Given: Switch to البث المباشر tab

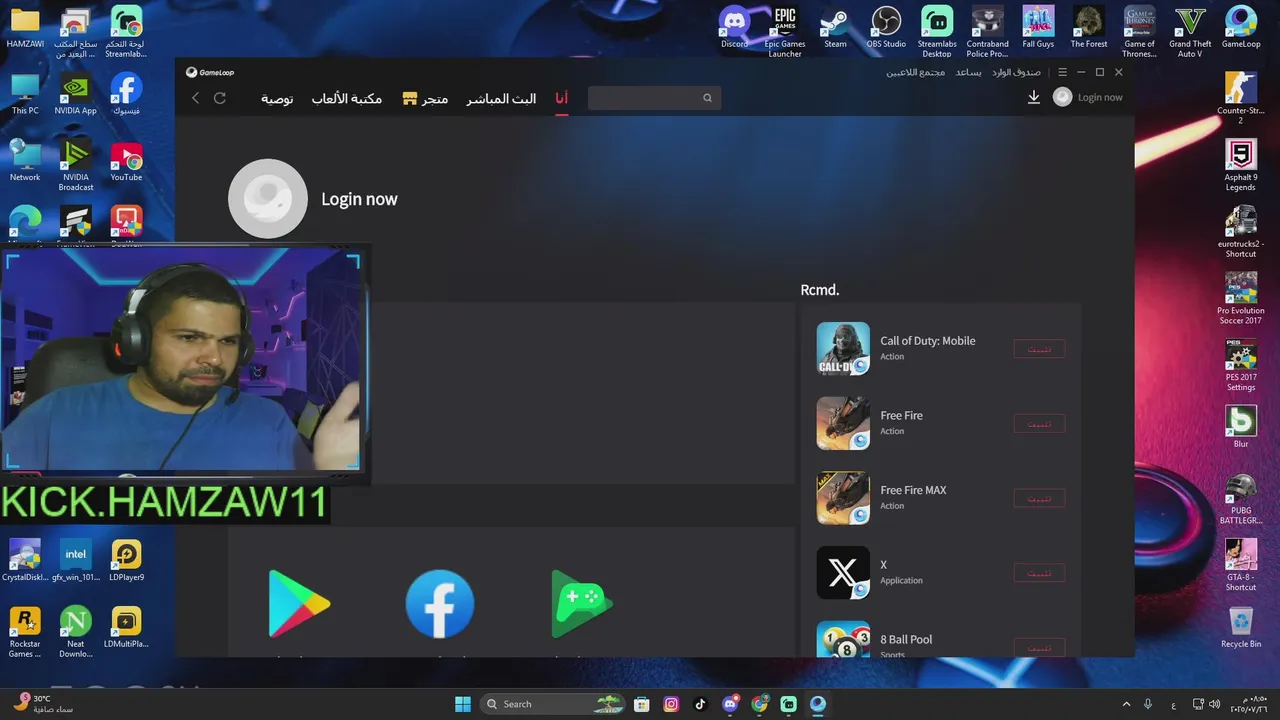Looking at the screenshot, I should [501, 98].
